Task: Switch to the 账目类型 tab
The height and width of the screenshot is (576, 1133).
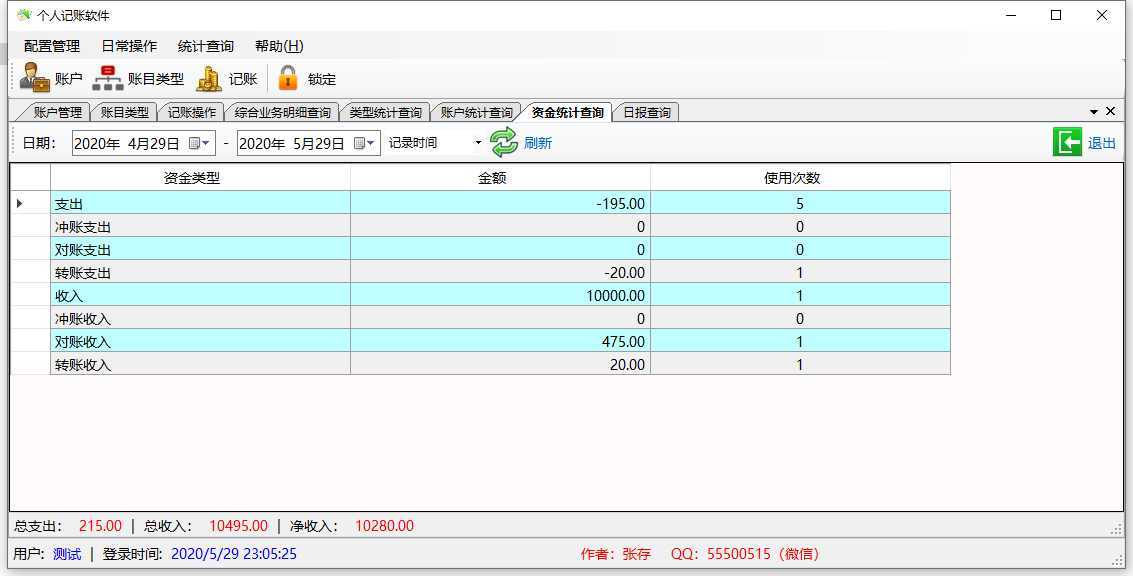Action: [x=124, y=113]
